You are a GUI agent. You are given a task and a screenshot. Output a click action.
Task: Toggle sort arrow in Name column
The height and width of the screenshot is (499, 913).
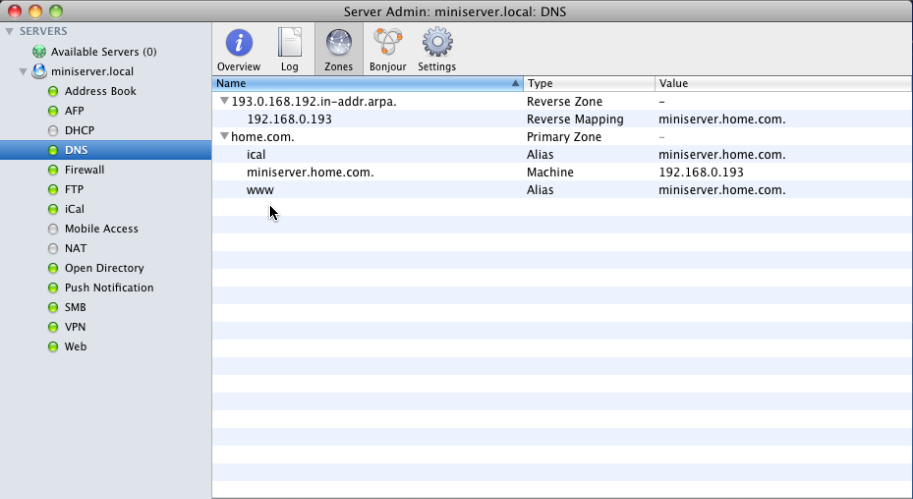[515, 83]
